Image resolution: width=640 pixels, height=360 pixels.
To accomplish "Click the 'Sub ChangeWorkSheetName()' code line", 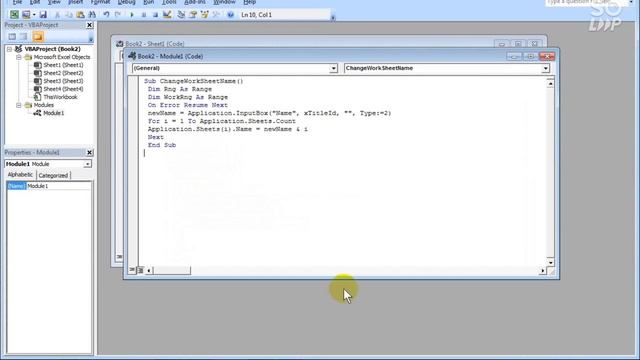I will 193,81.
